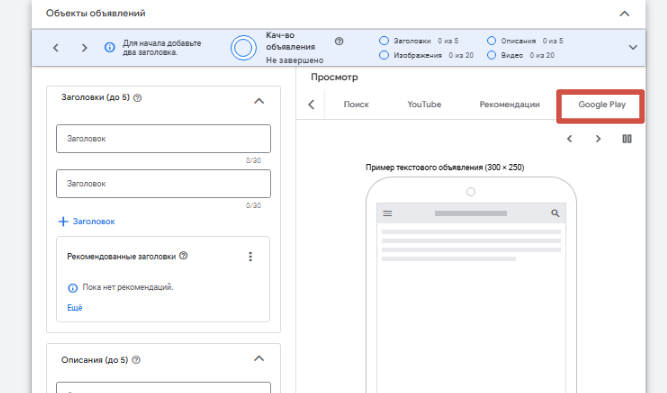This screenshot has height=393, width=667.
Task: Click 'Не завершено' status text
Action: (x=295, y=60)
